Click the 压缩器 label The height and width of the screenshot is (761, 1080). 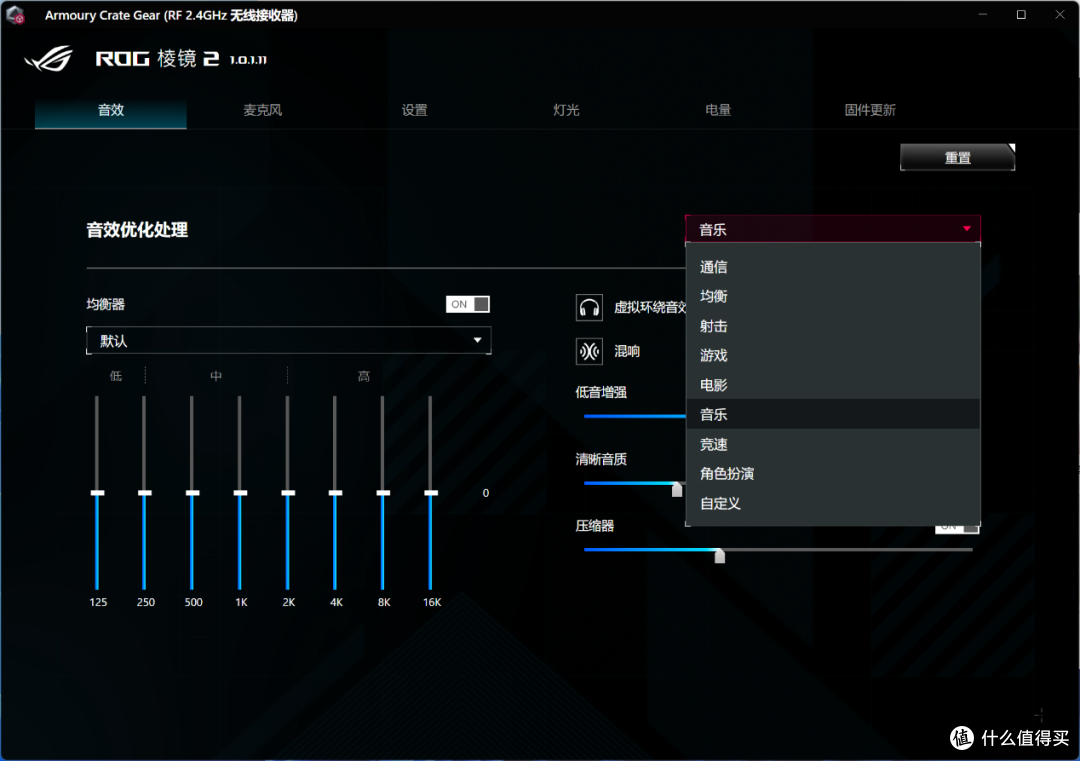click(594, 526)
